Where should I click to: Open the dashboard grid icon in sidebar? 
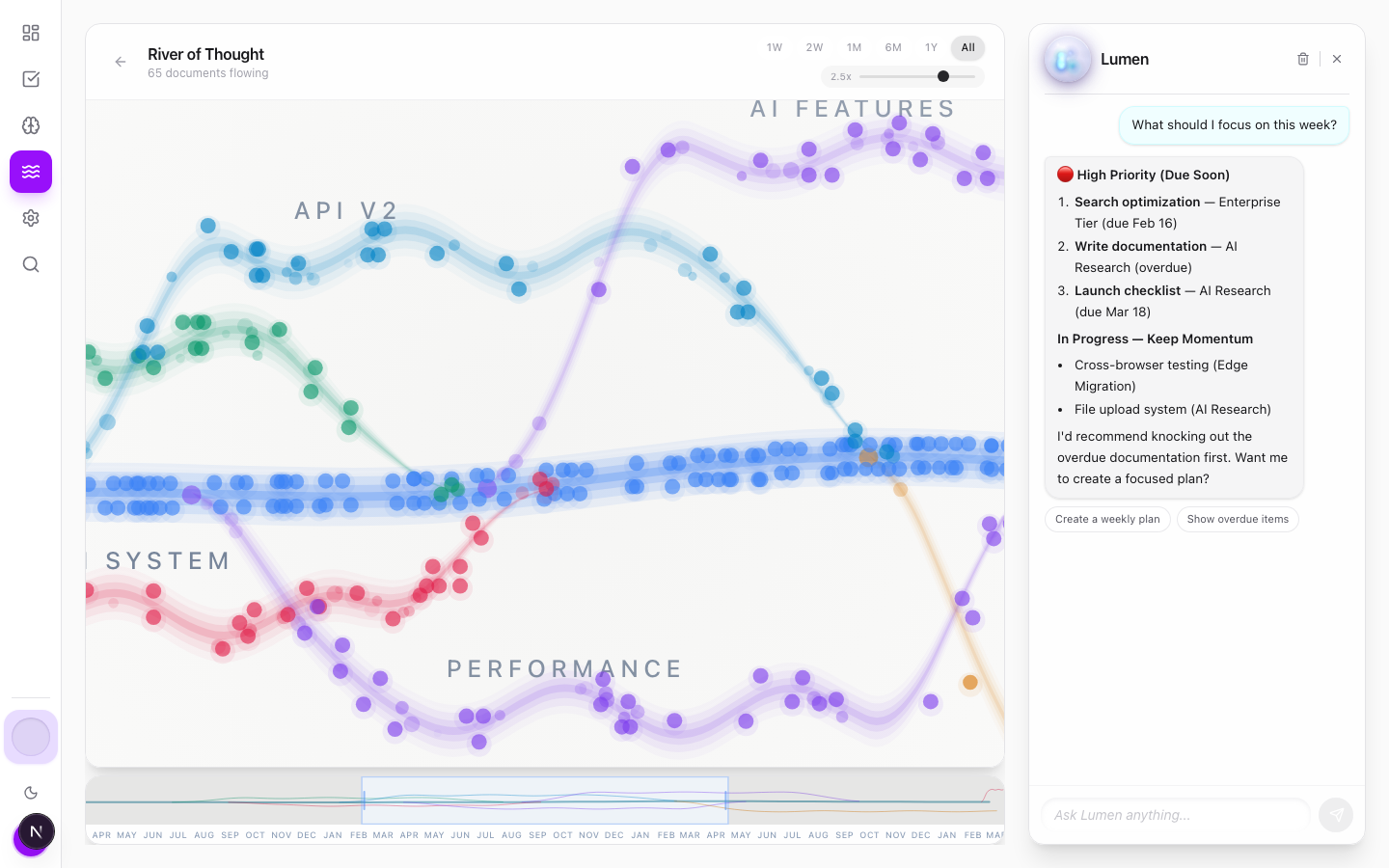(31, 33)
